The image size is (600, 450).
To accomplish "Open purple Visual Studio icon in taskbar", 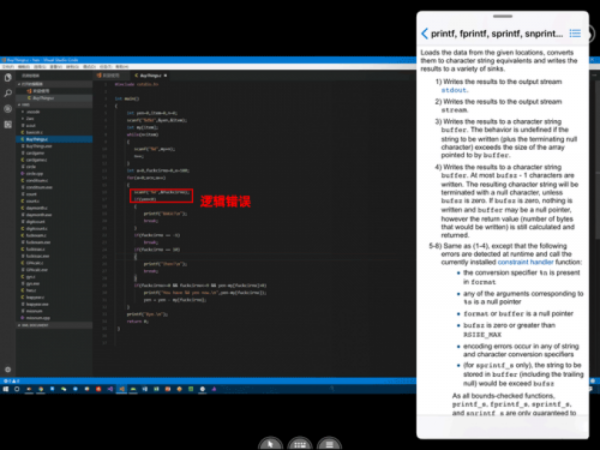I will 110,389.
